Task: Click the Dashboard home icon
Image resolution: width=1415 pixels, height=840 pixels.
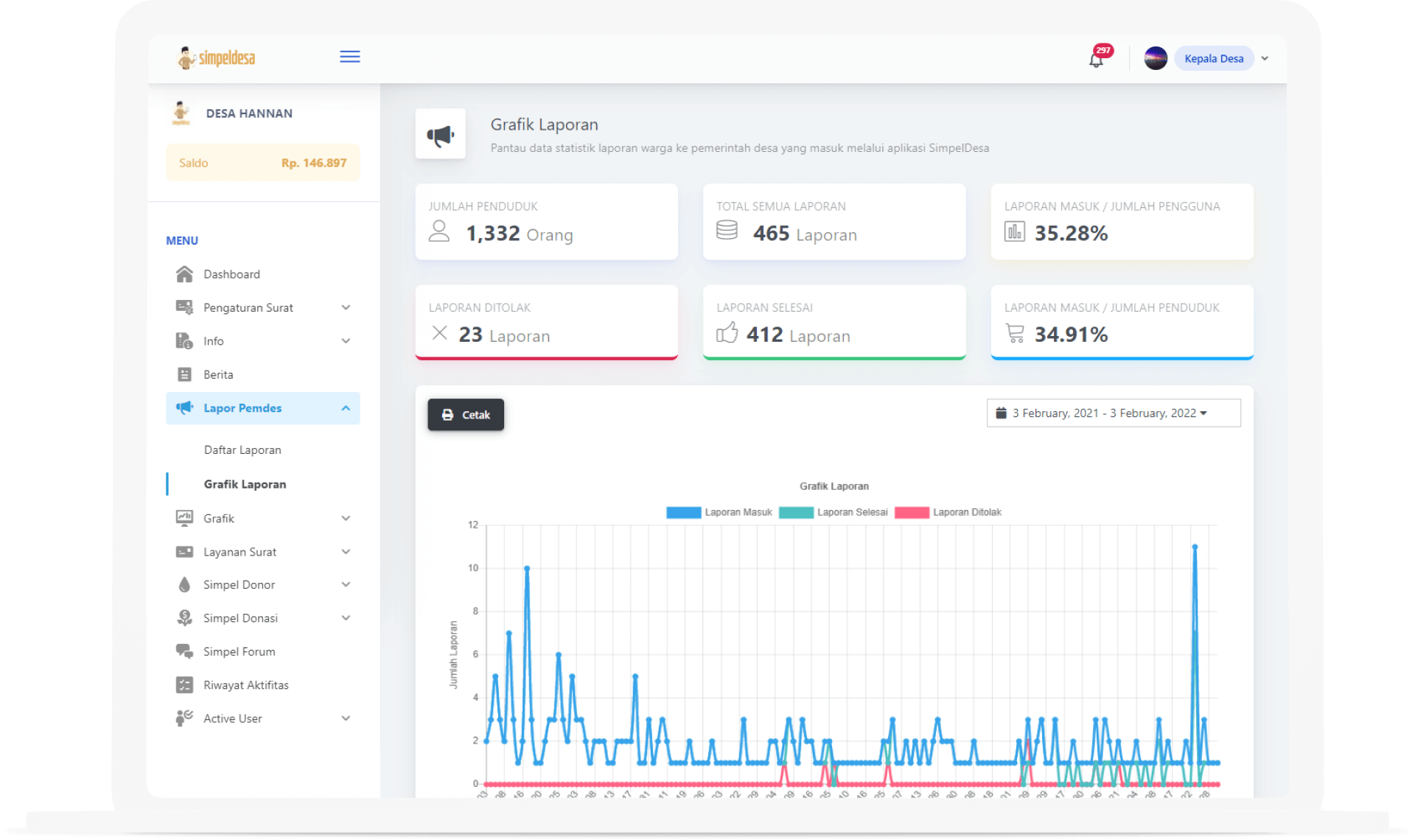Action: (184, 274)
